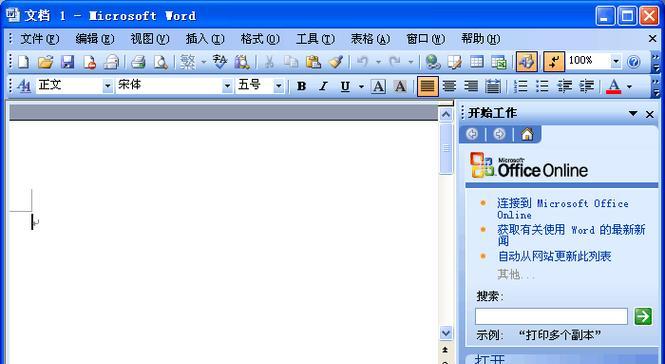This screenshot has height=364, width=665.
Task: Select the Format Painter brush icon
Action: point(335,62)
